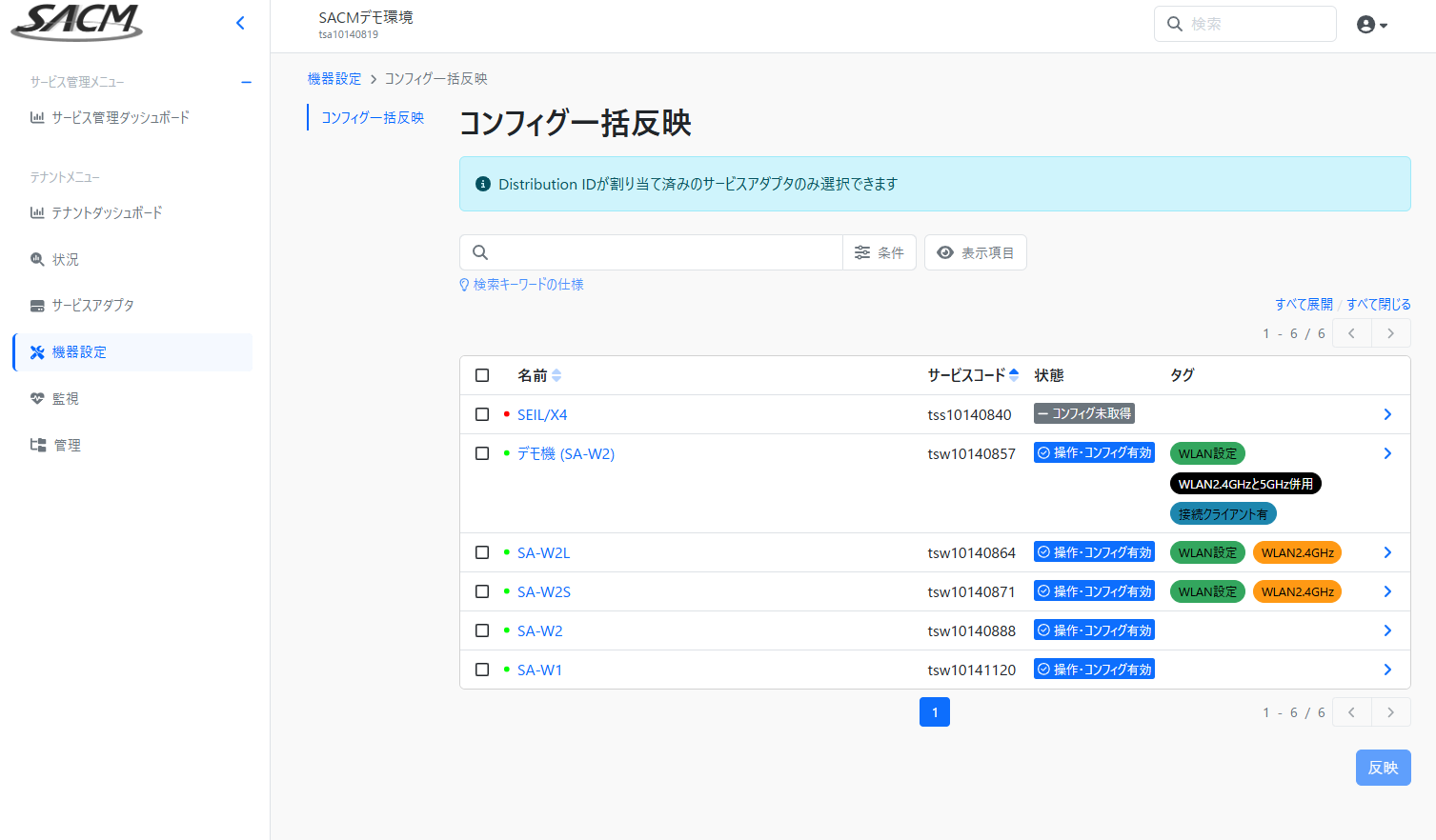Expand the SA-W2S row chevron
The image size is (1436, 840).
(x=1387, y=591)
